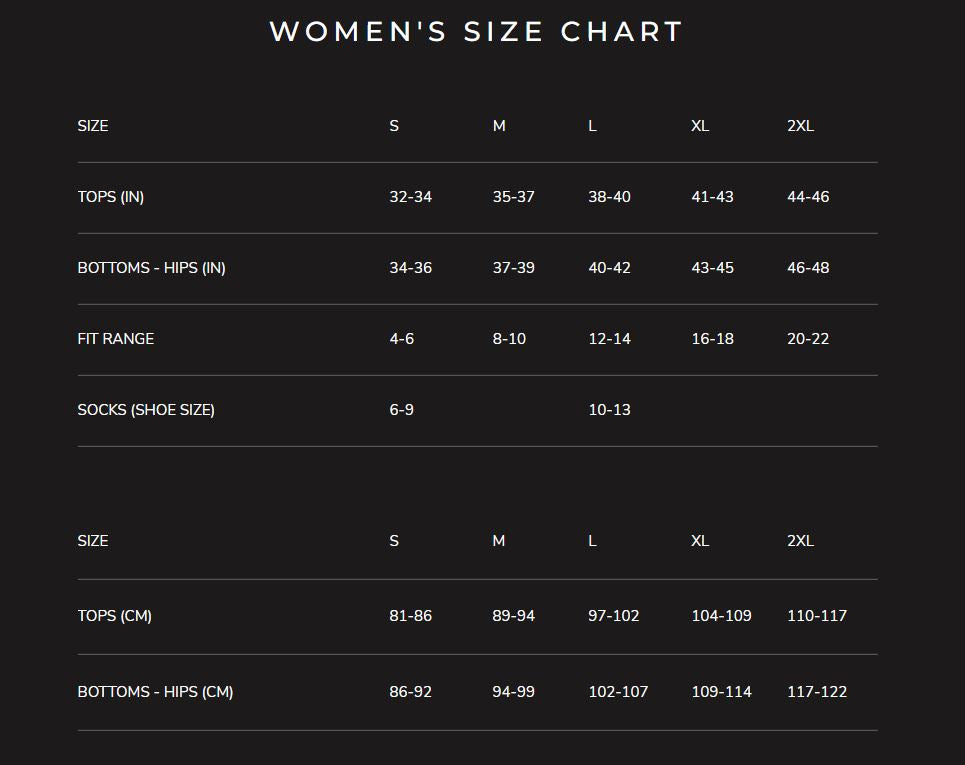This screenshot has width=965, height=765.
Task: Click the 117-122 hips centimeter value
Action: 817,692
